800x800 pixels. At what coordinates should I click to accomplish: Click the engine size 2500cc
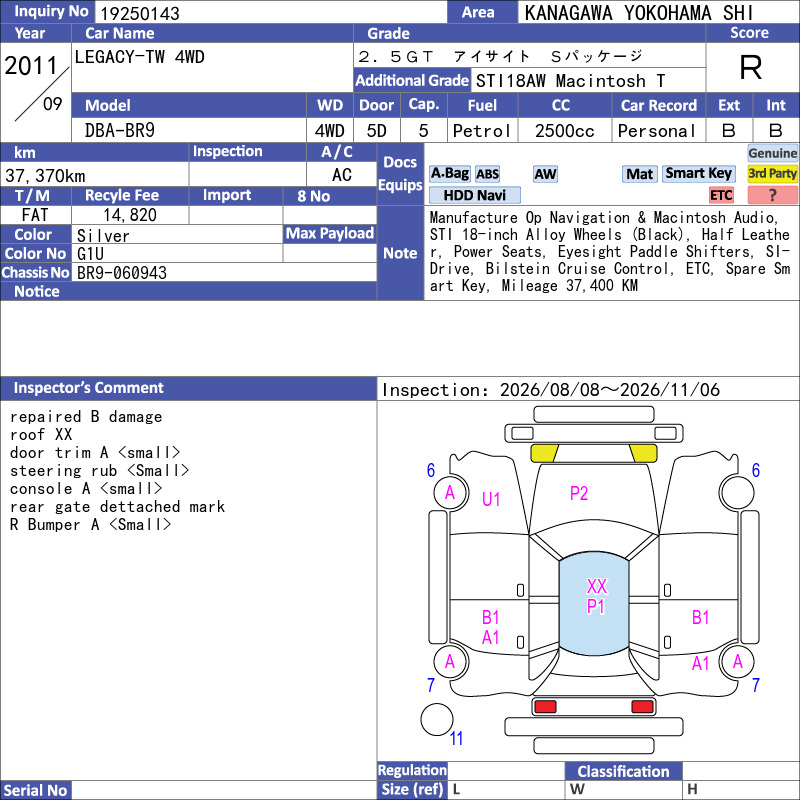pos(564,131)
